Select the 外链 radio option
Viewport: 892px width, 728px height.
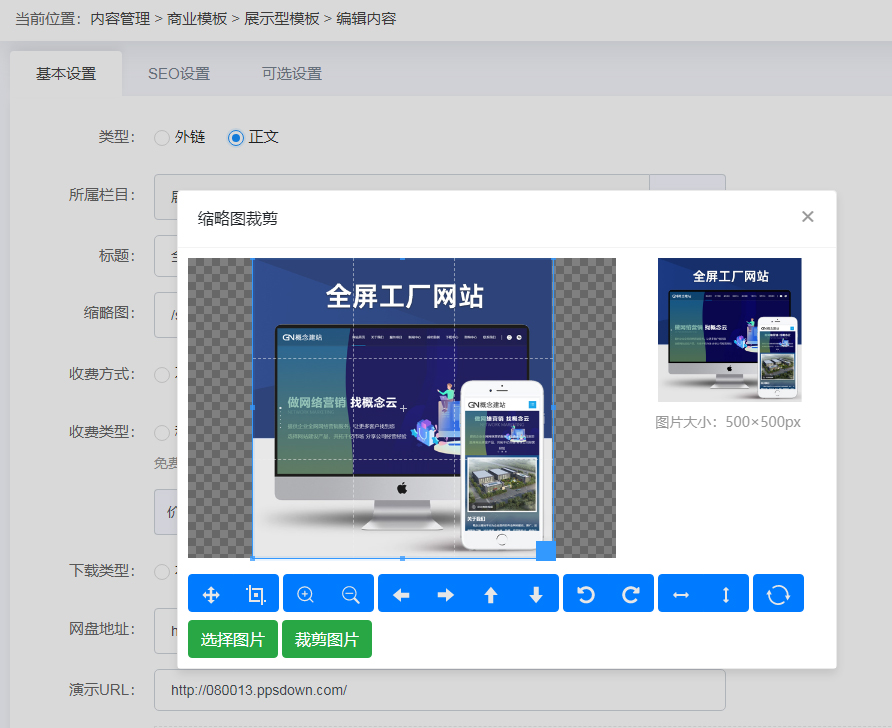[162, 138]
